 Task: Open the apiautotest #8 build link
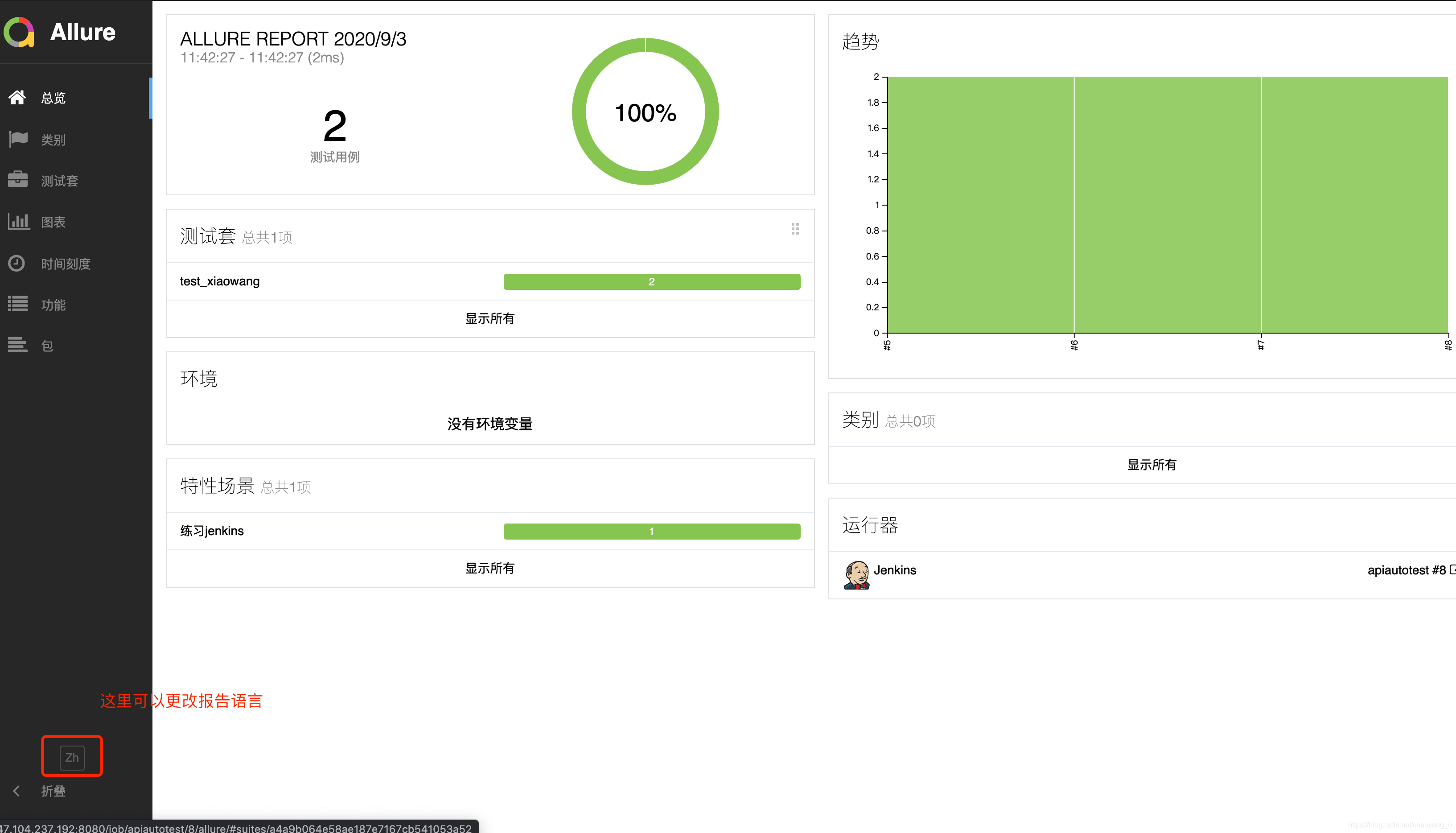click(x=1407, y=570)
